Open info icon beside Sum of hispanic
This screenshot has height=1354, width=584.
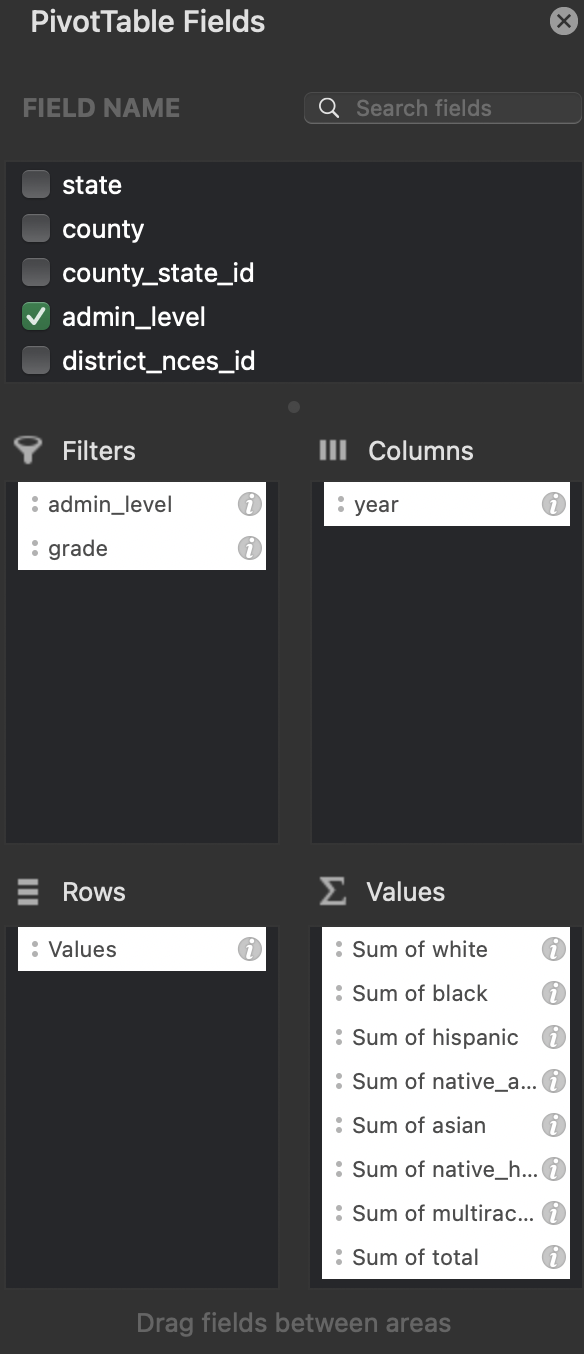(x=554, y=1037)
